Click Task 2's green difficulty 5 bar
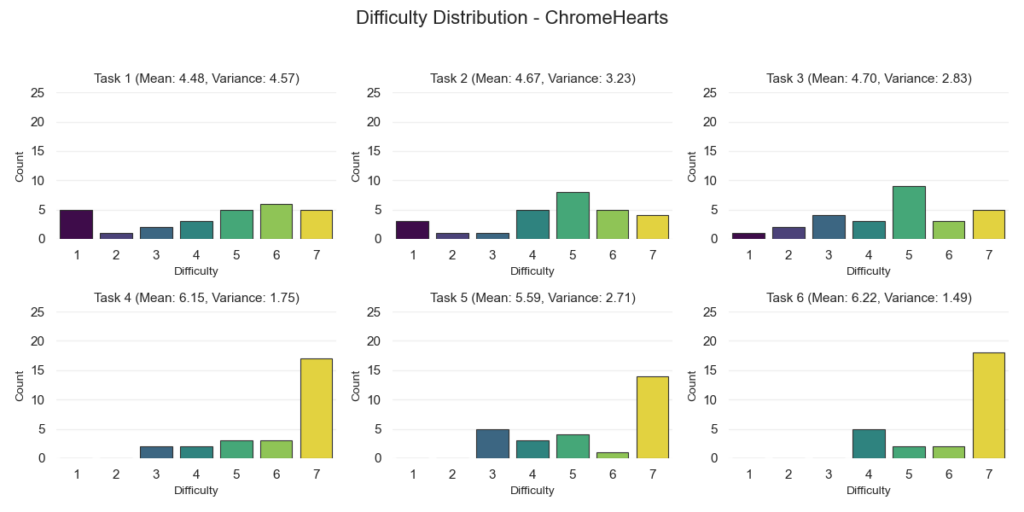 tap(571, 216)
